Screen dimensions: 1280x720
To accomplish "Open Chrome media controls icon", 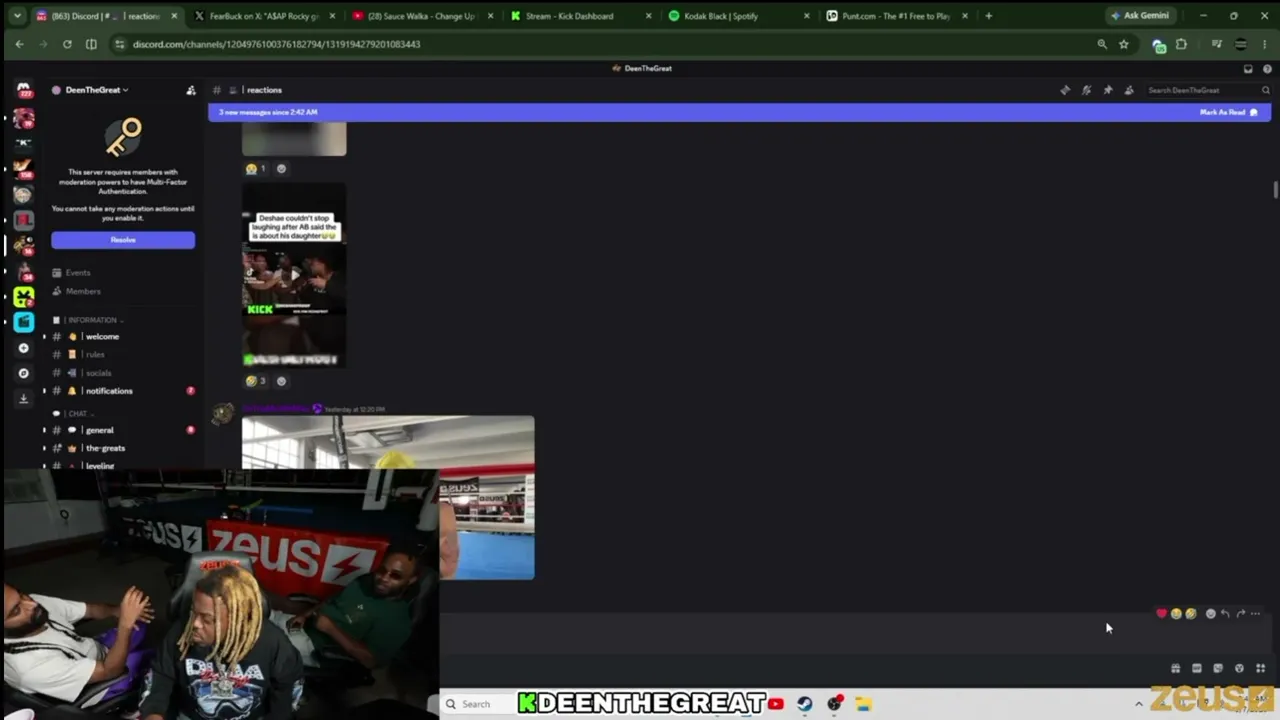I will (1217, 44).
